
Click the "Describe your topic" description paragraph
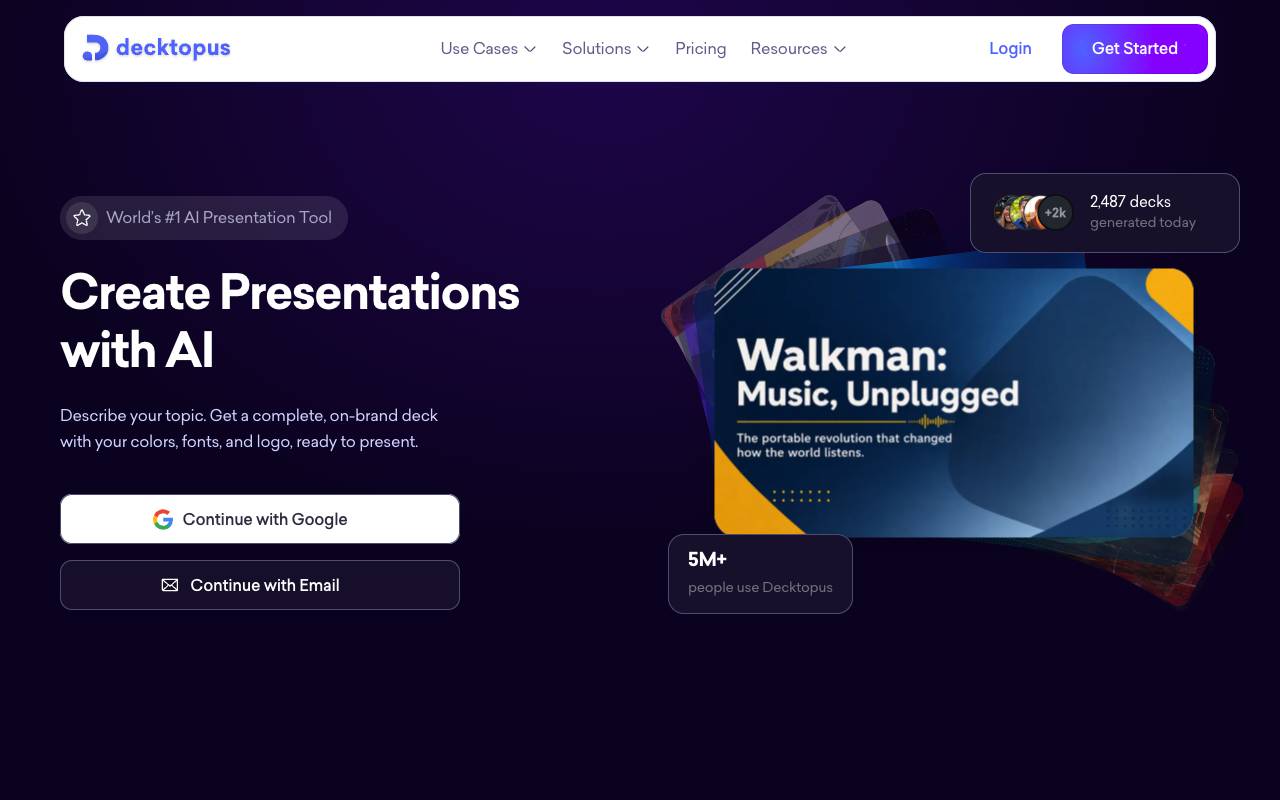(x=249, y=428)
